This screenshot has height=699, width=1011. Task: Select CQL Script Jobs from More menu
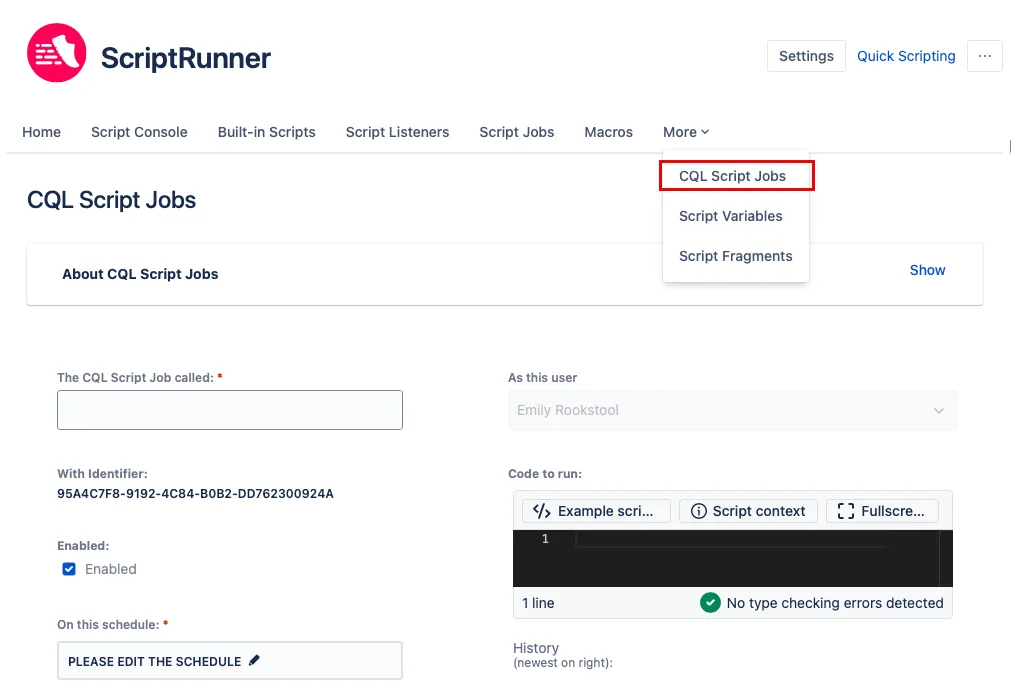coord(732,176)
